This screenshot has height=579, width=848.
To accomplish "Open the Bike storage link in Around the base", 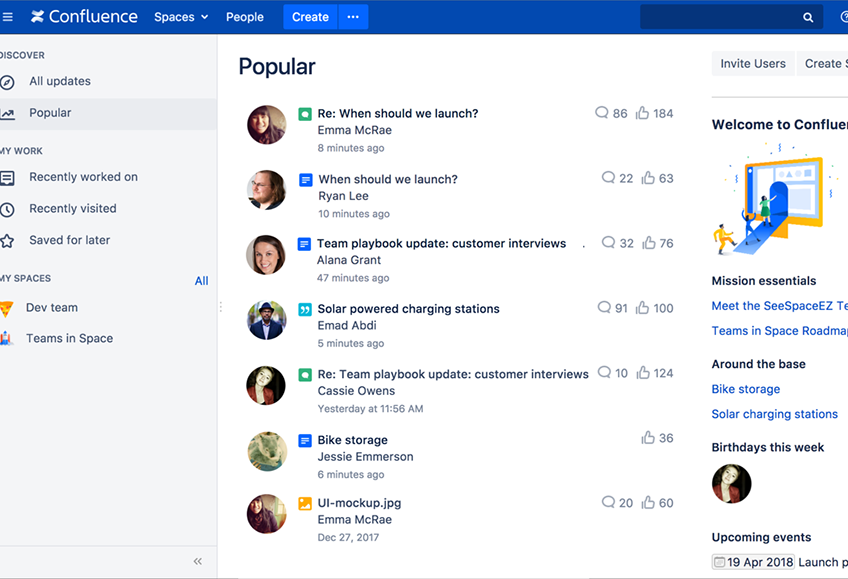I will pos(745,389).
